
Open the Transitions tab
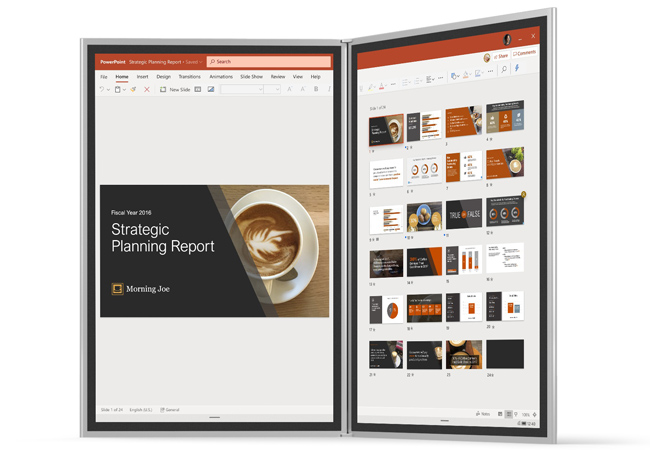click(189, 77)
